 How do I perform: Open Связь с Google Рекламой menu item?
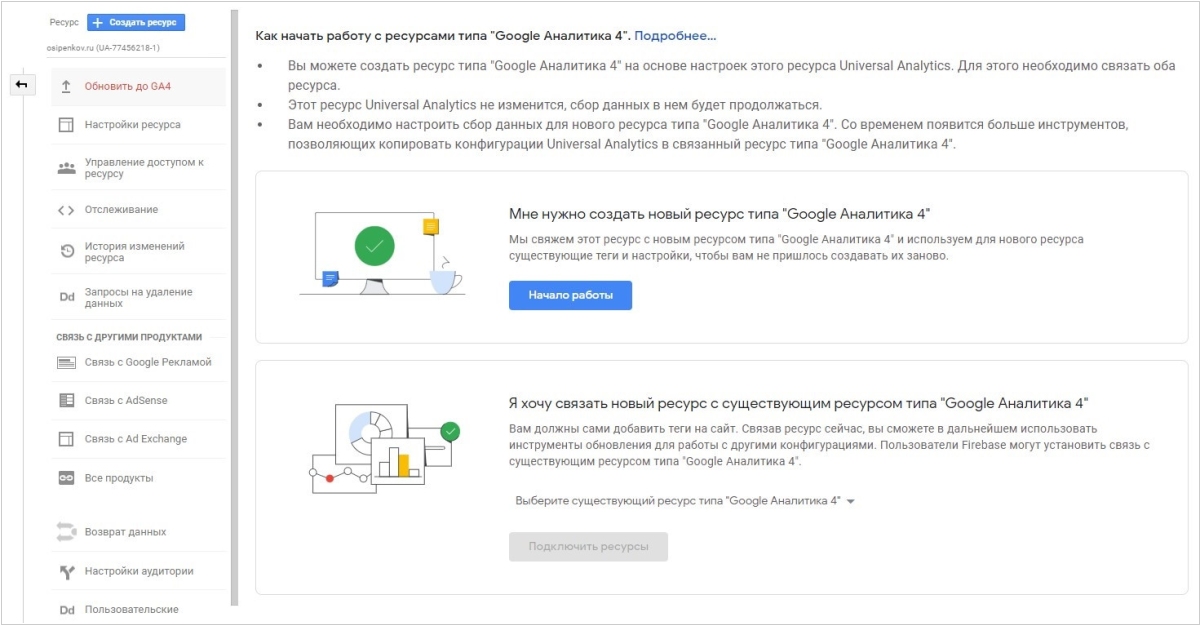148,362
